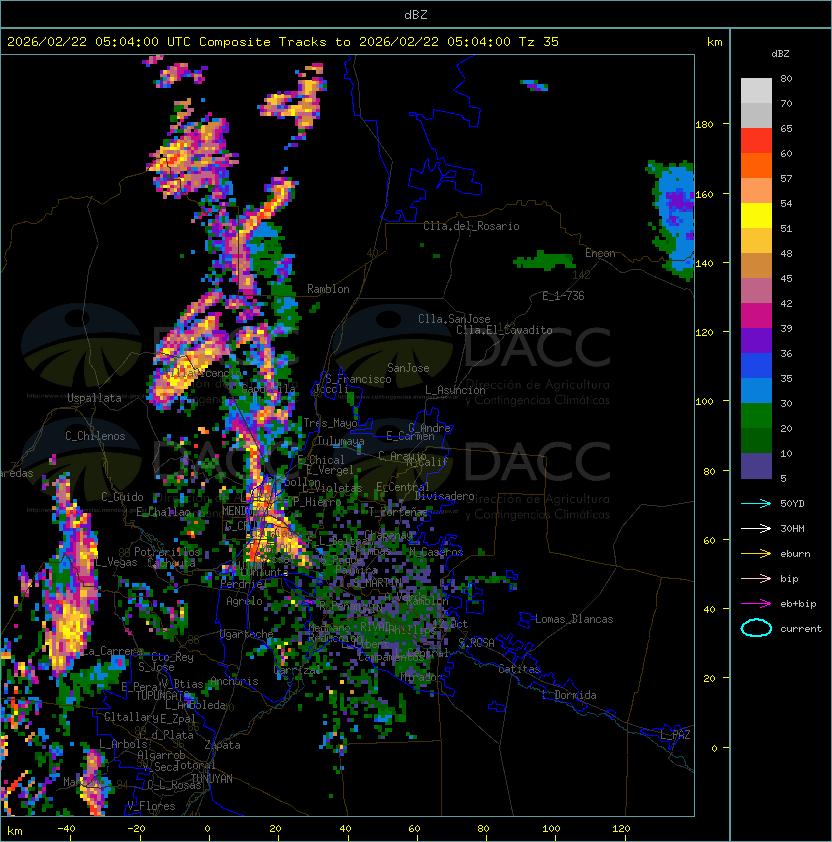Click the 'V_Flores' map label
Screen dimensions: 832x842
click(151, 806)
